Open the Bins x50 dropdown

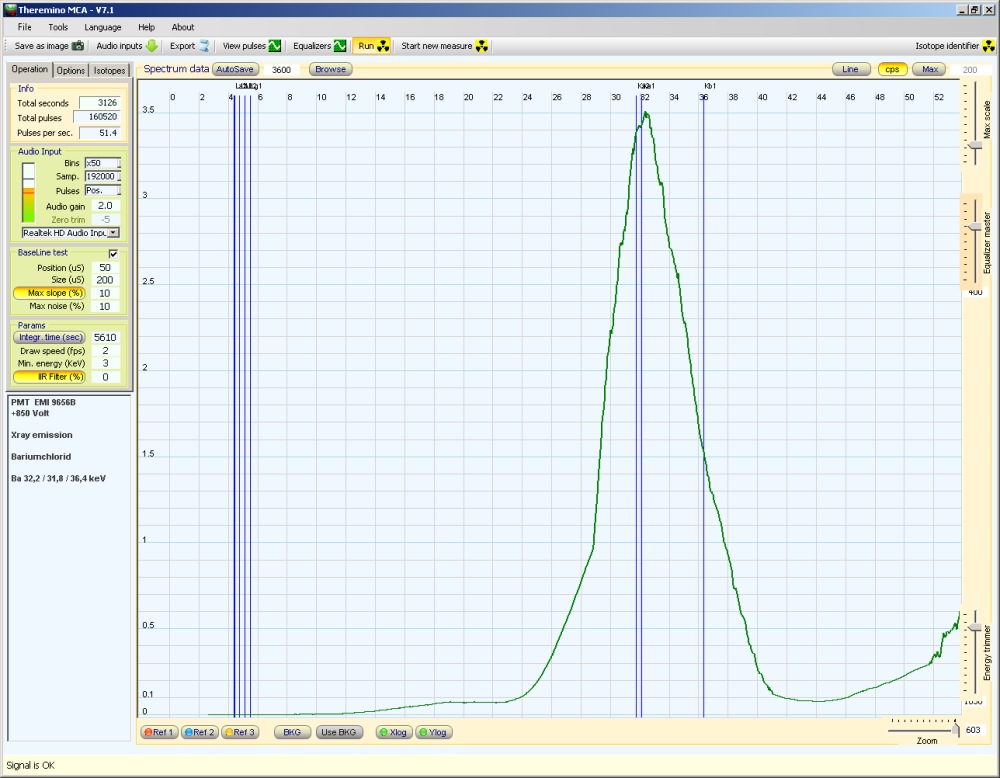click(x=103, y=163)
